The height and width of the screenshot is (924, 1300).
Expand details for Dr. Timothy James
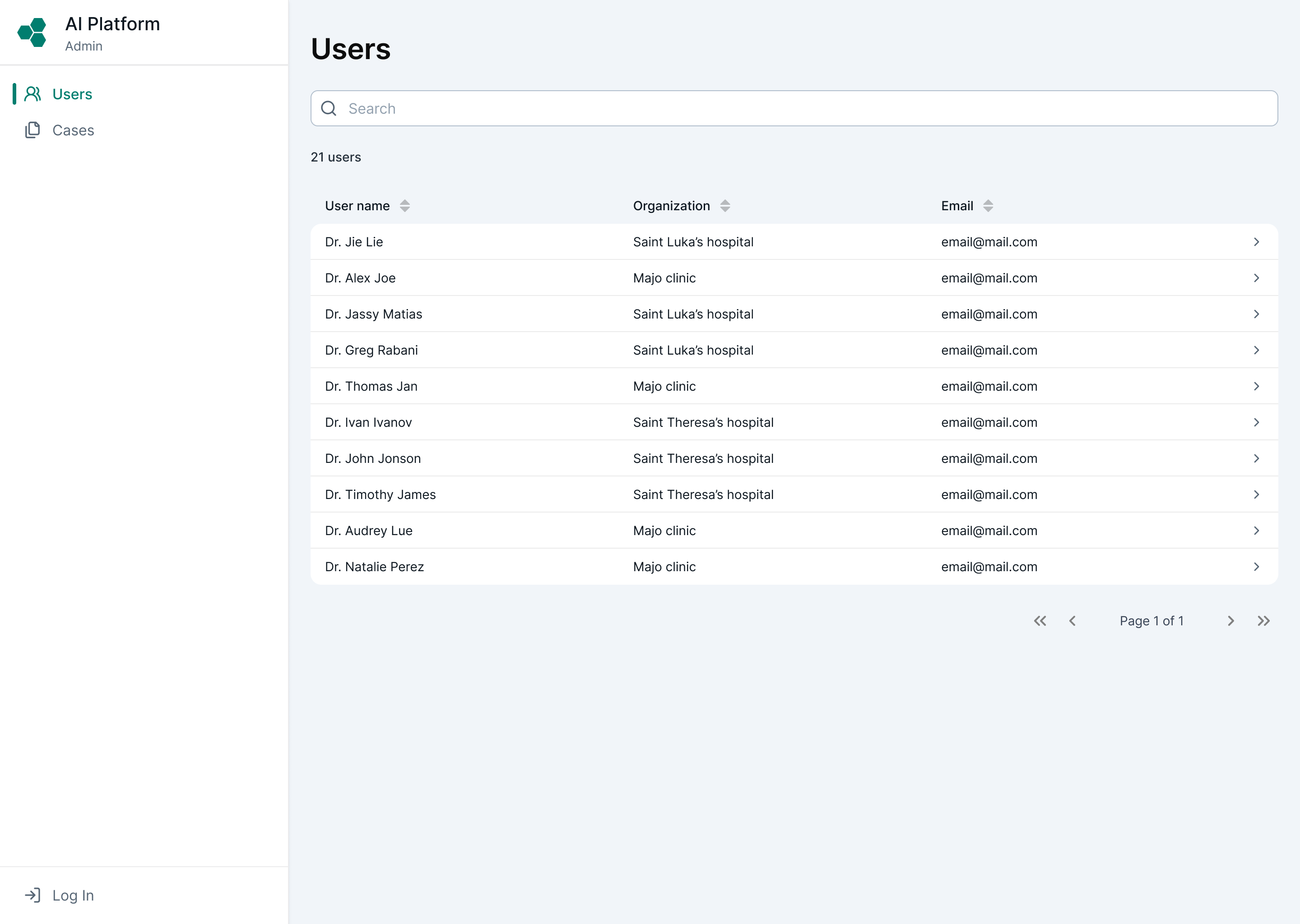point(1257,494)
